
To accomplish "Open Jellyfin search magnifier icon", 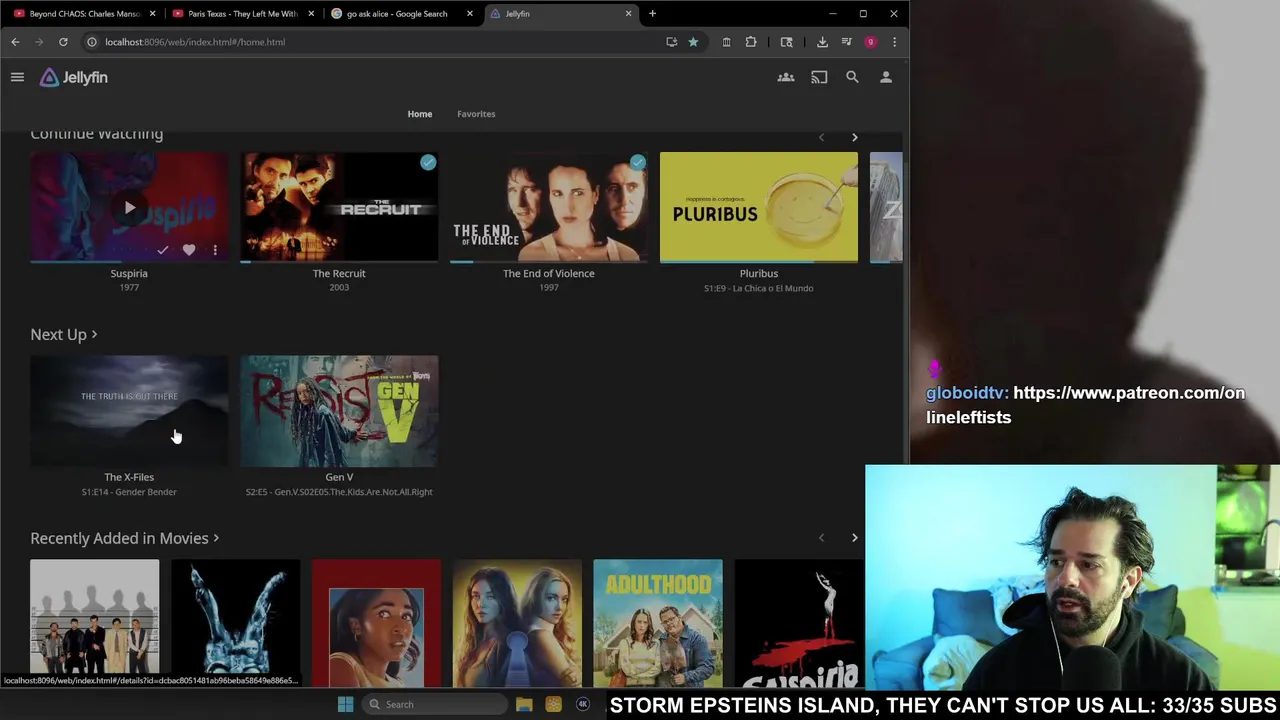I will click(852, 77).
